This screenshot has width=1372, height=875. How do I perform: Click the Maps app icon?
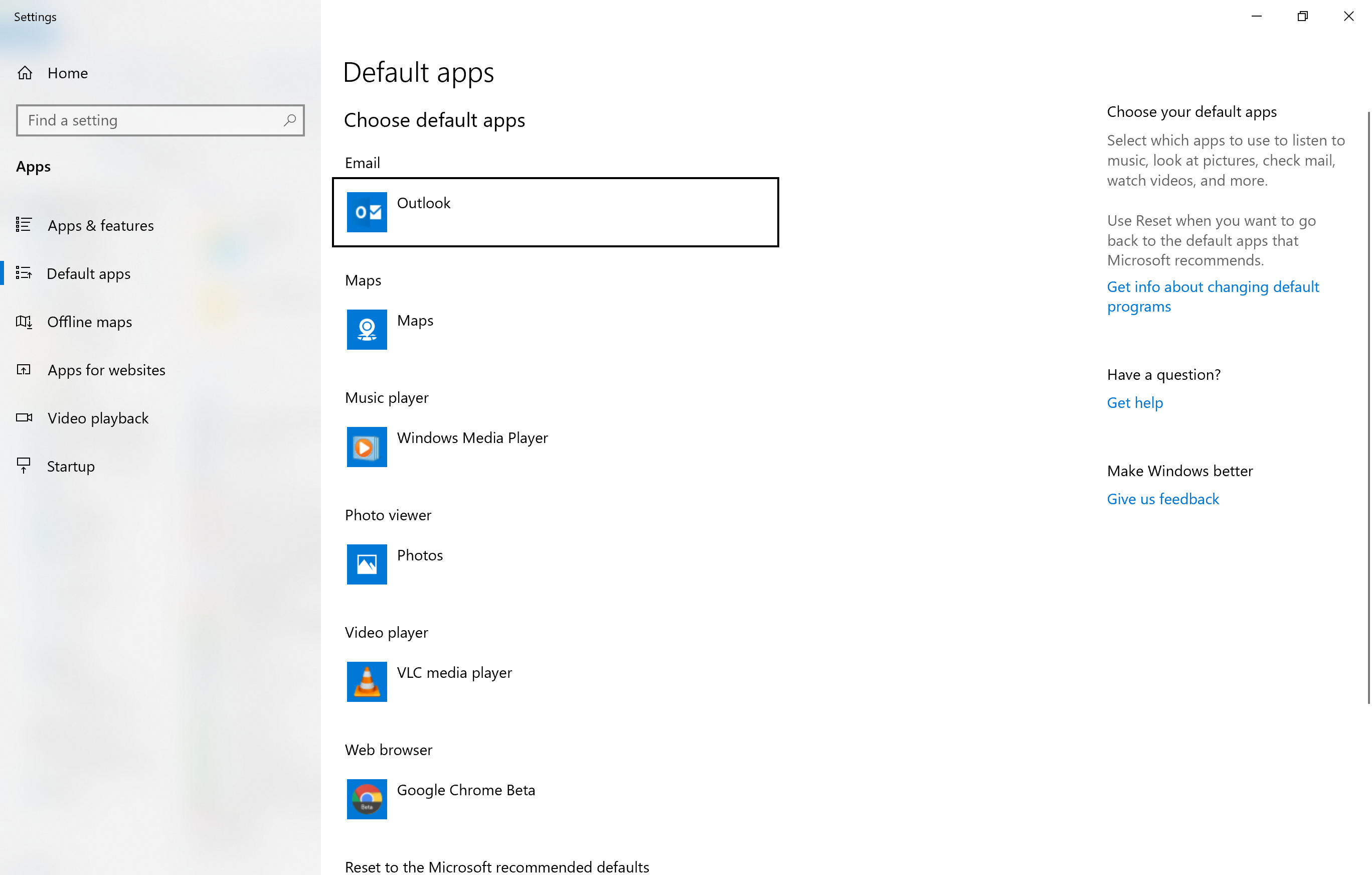[x=367, y=330]
